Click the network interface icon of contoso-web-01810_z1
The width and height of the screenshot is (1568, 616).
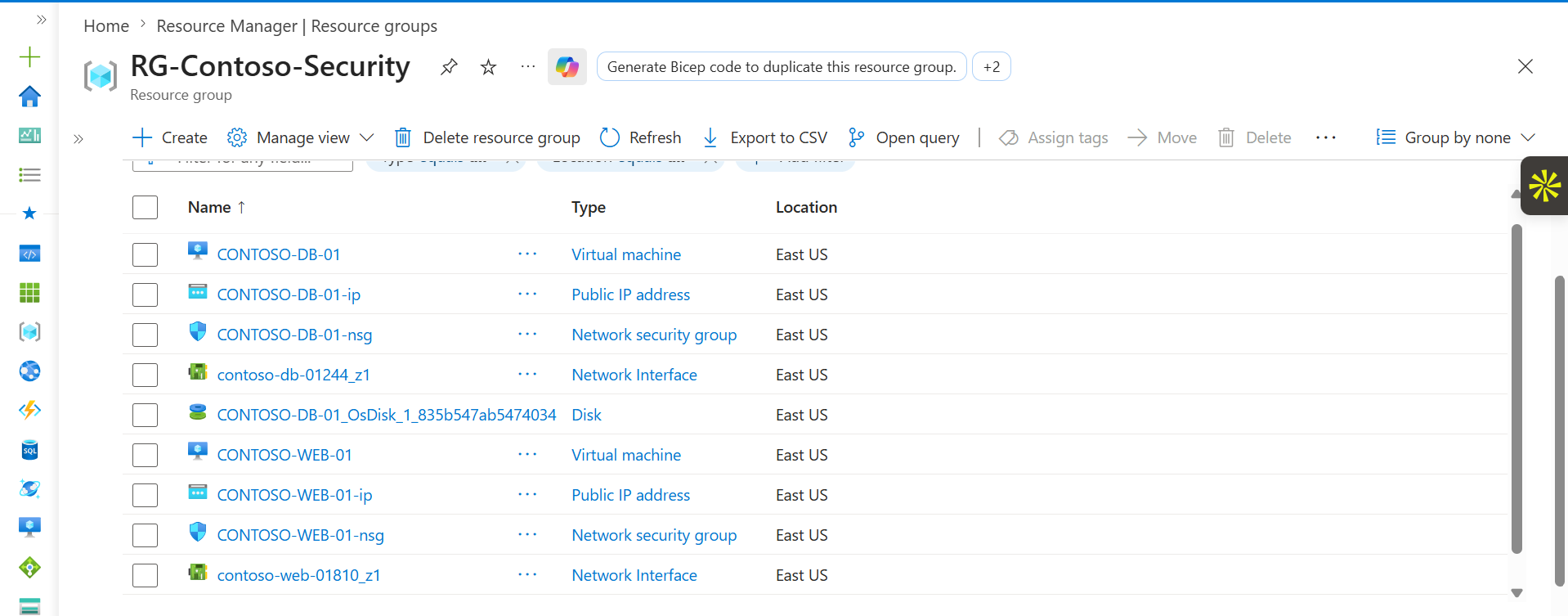tap(198, 572)
